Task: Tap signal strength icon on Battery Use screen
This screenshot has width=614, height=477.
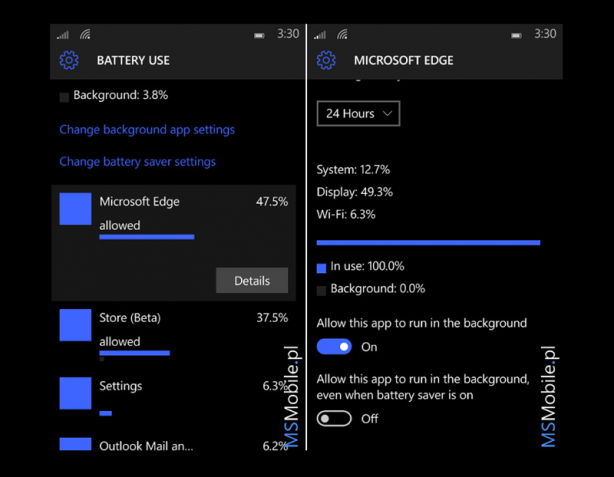Action: (63, 35)
